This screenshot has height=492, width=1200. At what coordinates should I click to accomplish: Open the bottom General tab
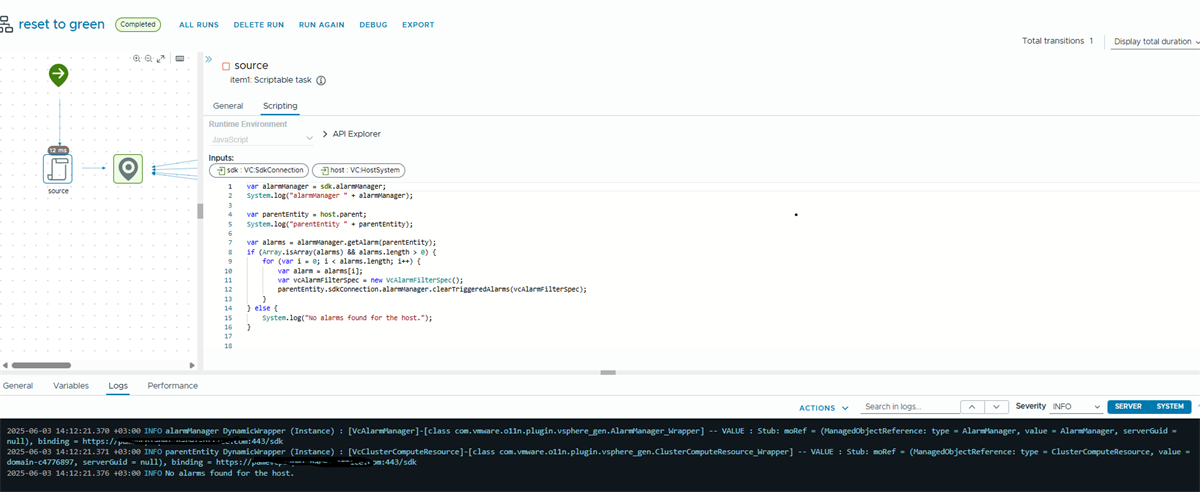tap(18, 385)
